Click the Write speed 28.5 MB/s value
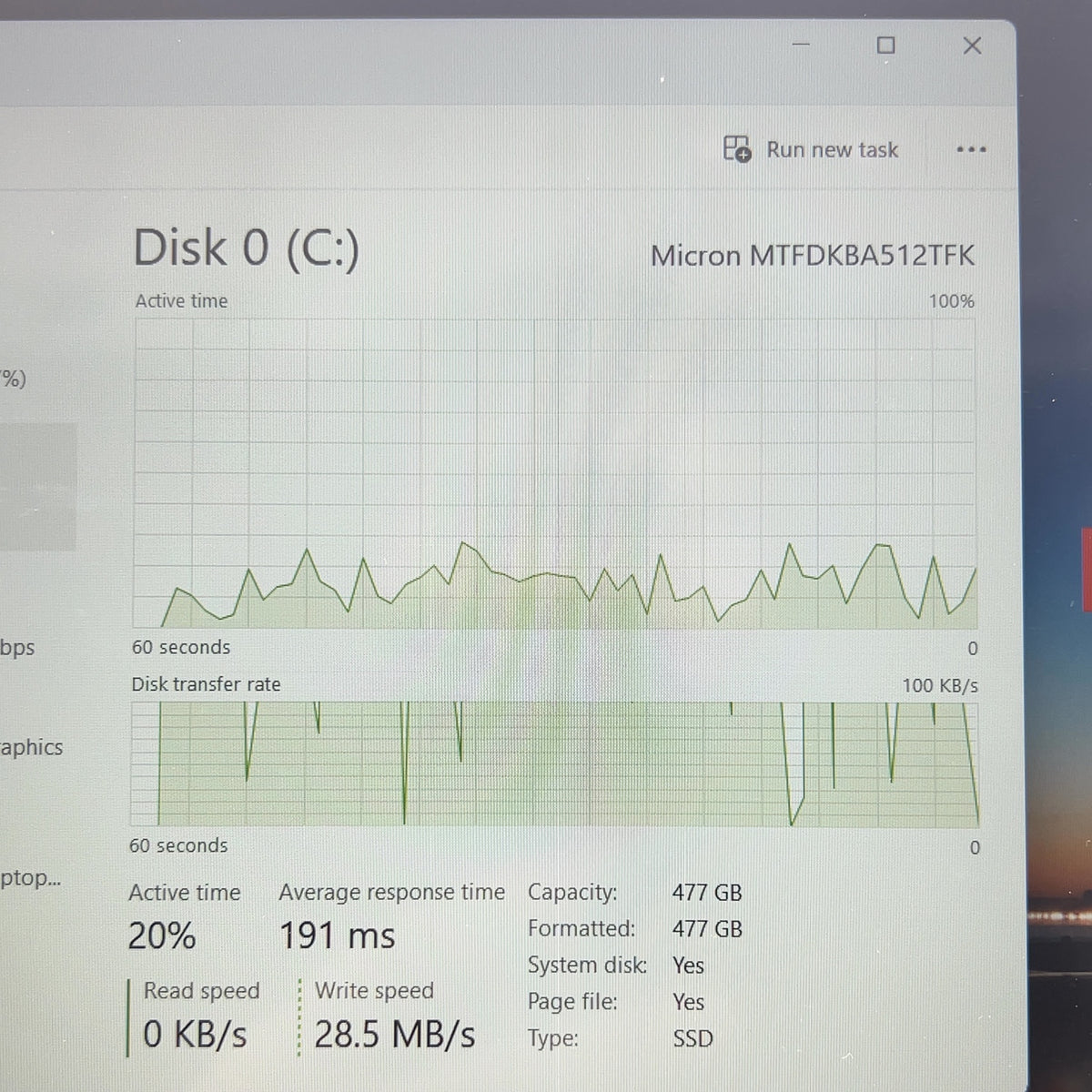This screenshot has width=1092, height=1092. pyautogui.click(x=394, y=1035)
